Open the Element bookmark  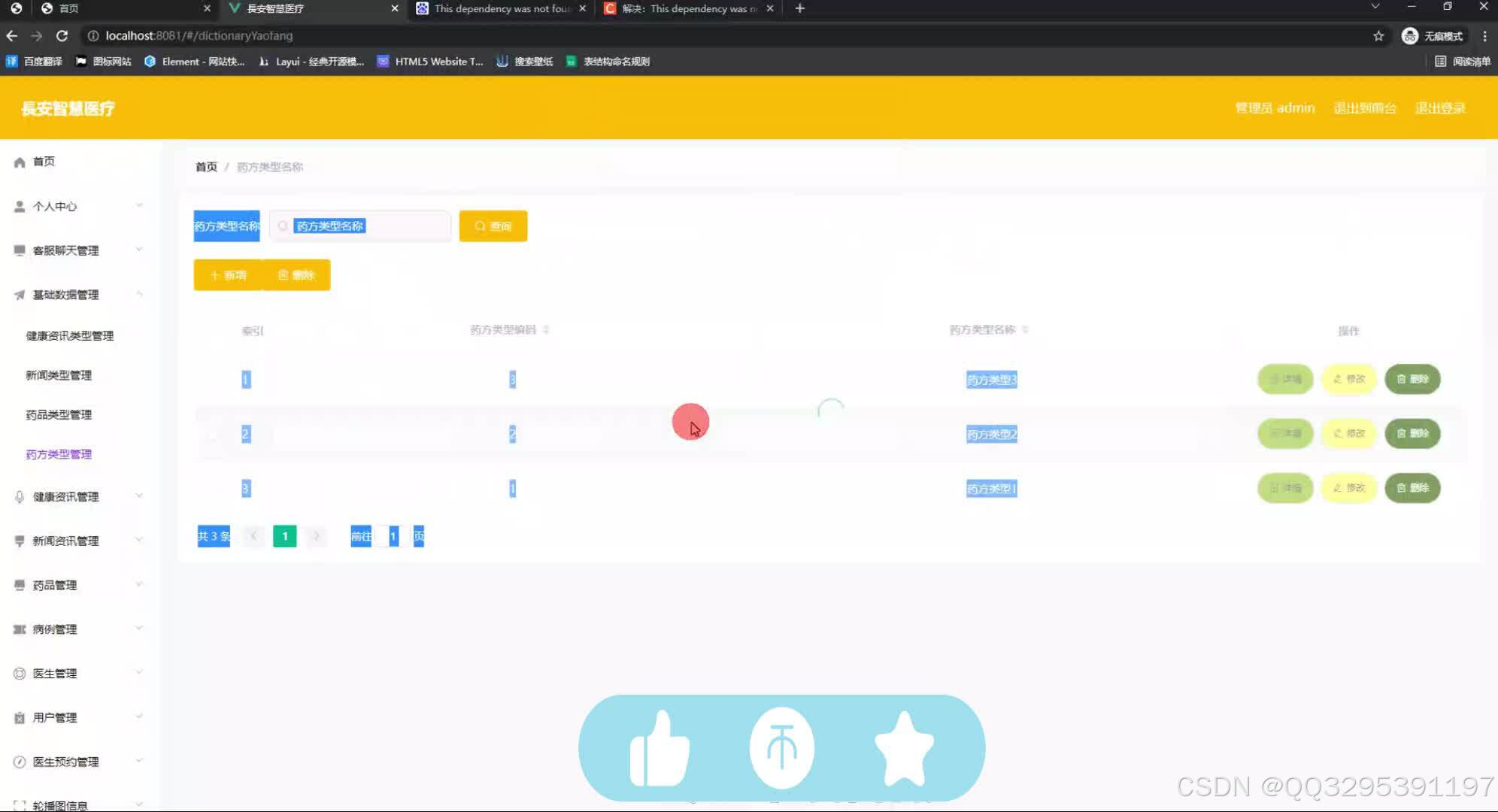coord(194,62)
